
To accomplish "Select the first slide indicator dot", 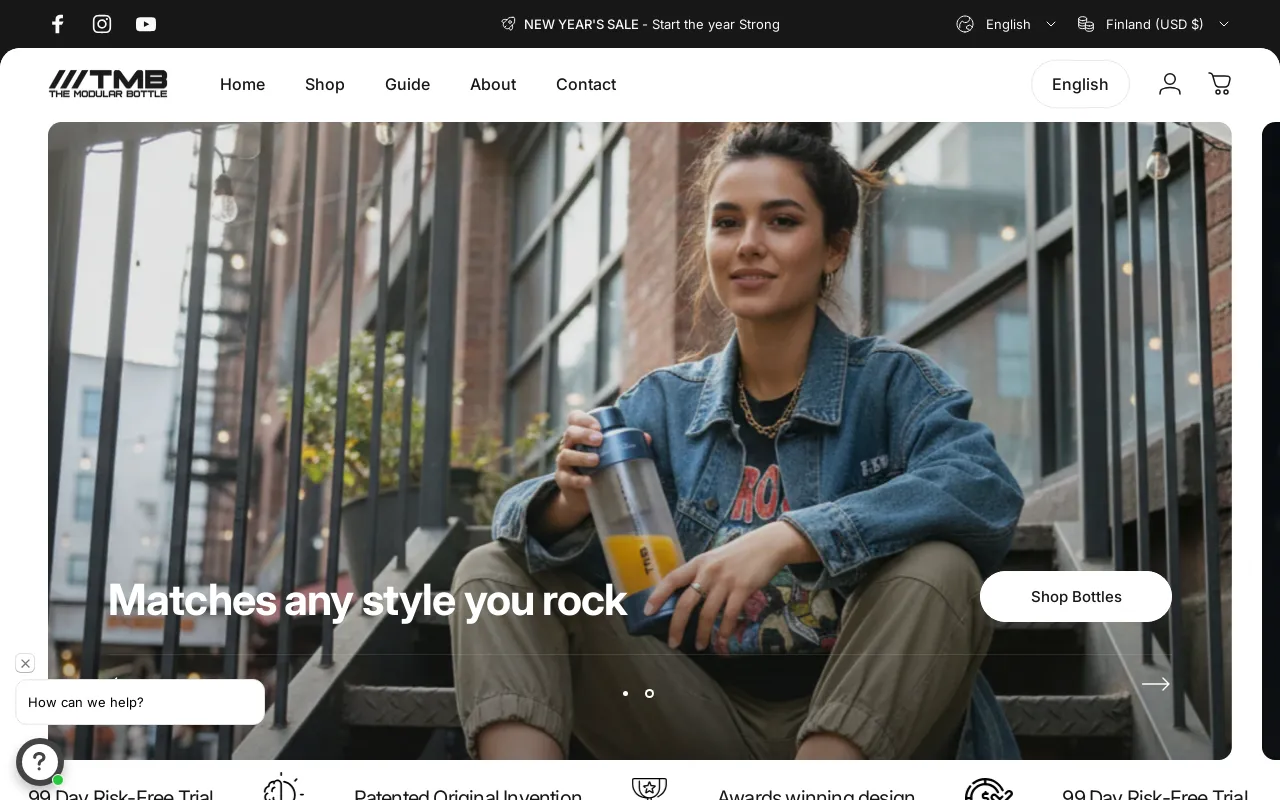I will [x=625, y=693].
